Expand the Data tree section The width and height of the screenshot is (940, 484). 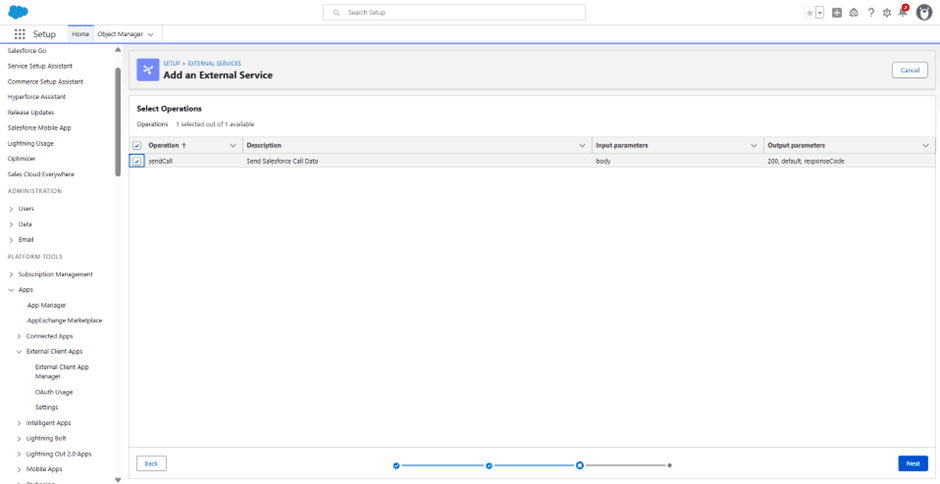[x=11, y=224]
